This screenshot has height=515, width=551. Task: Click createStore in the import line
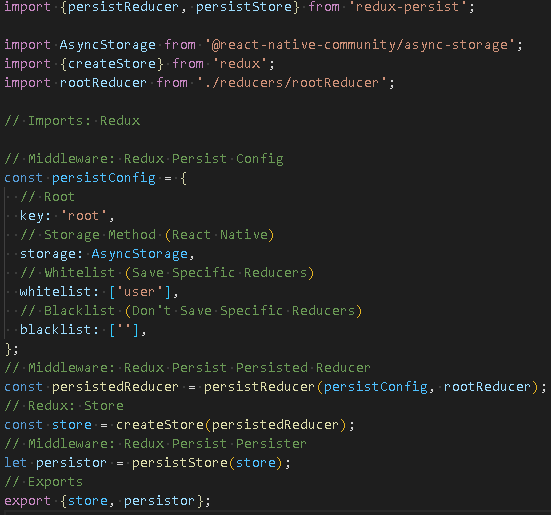[112, 64]
